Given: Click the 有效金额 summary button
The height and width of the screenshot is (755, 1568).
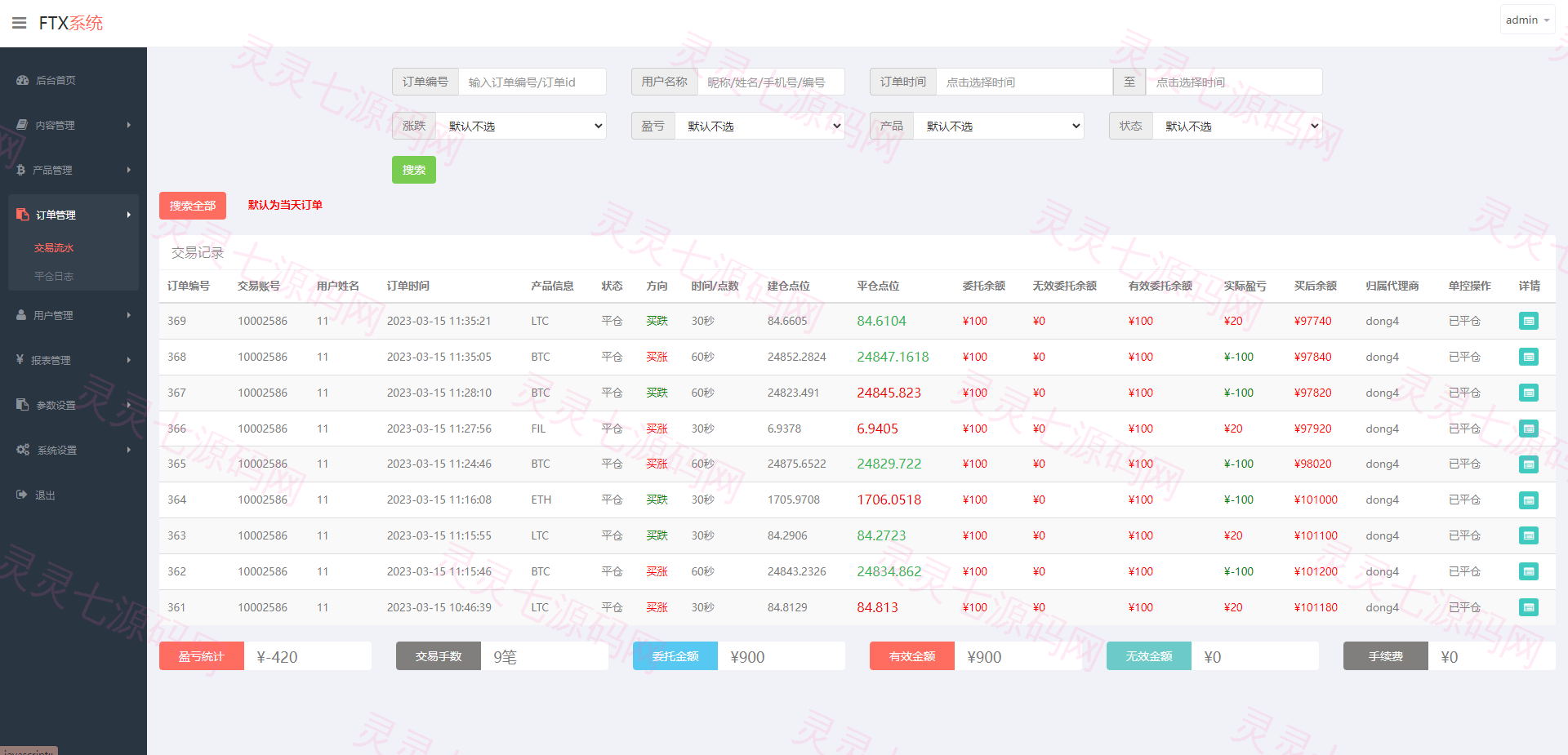Looking at the screenshot, I should (912, 656).
